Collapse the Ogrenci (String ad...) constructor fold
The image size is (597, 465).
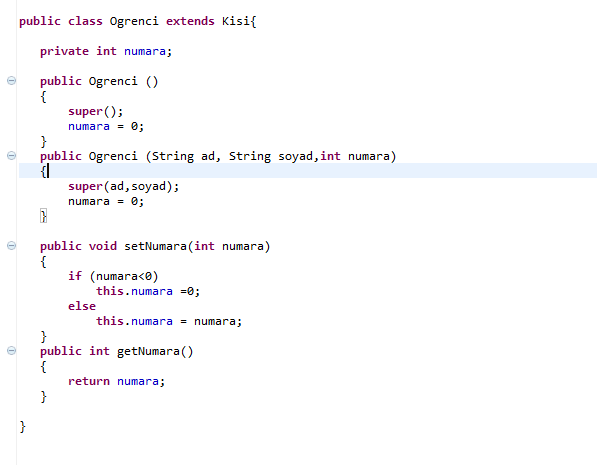[x=11, y=156]
